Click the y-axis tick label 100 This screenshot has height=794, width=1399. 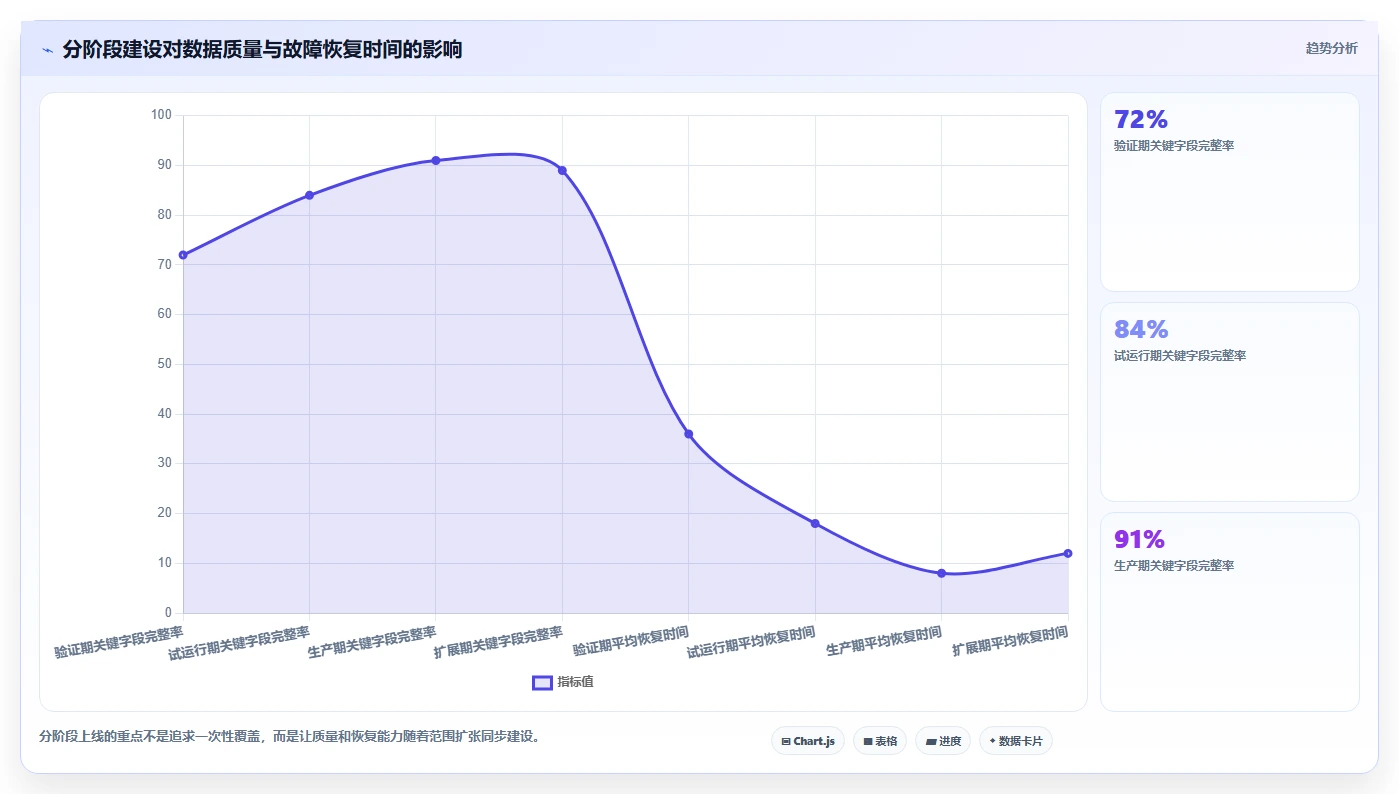161,115
